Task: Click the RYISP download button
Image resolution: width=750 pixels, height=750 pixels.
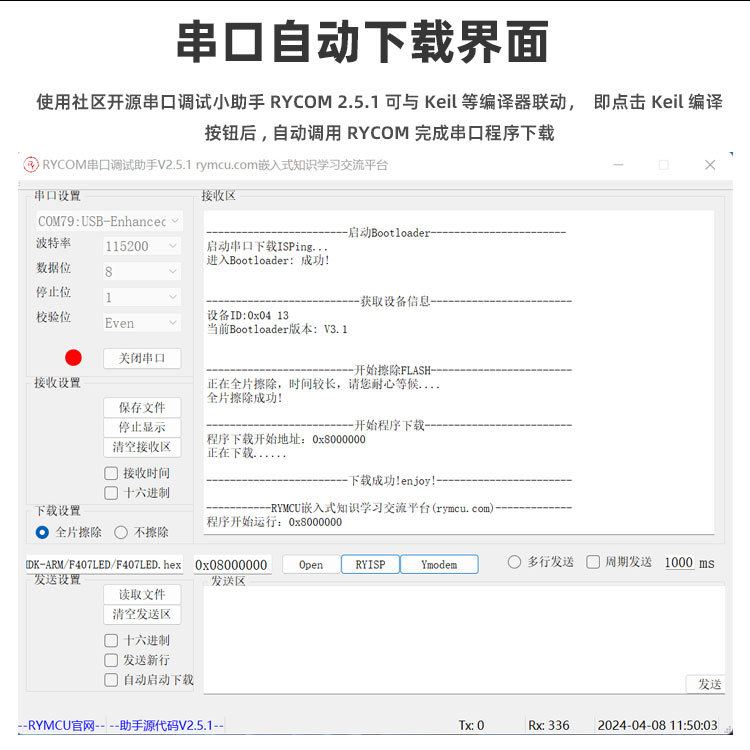Action: pos(370,565)
